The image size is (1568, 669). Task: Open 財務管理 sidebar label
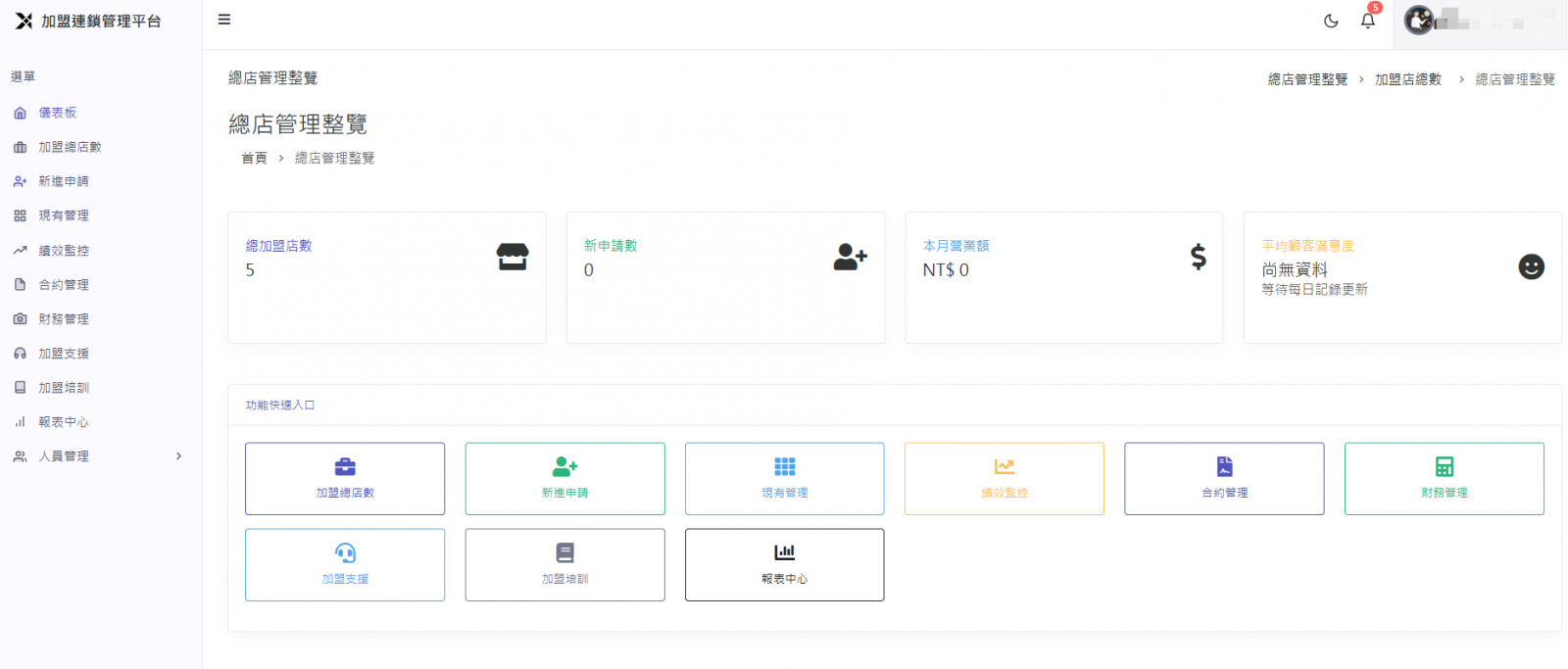[x=64, y=319]
